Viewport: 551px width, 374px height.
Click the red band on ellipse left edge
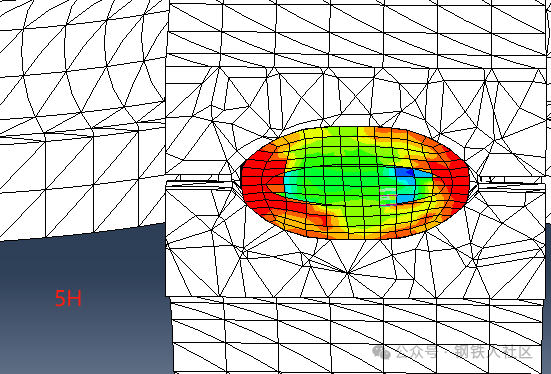click(x=253, y=183)
